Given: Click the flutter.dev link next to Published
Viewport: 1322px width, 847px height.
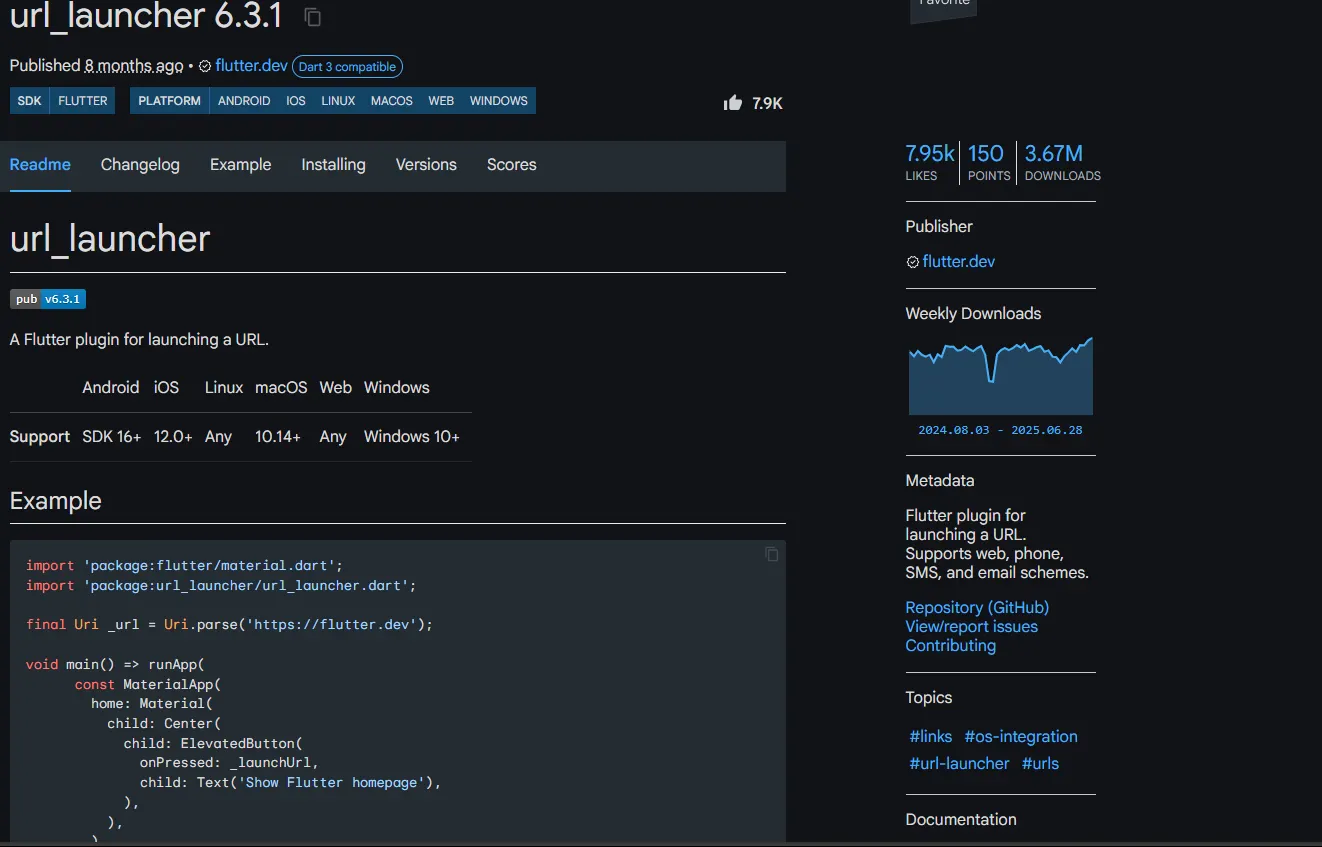Looking at the screenshot, I should click(x=251, y=66).
